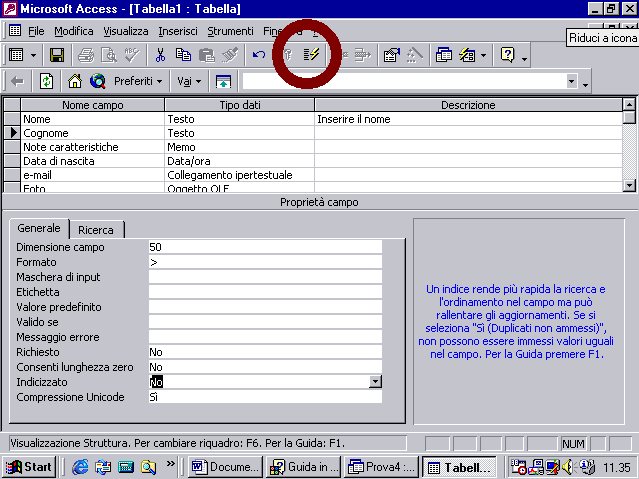
Task: Open Print Preview from the toolbar
Action: coord(109,55)
